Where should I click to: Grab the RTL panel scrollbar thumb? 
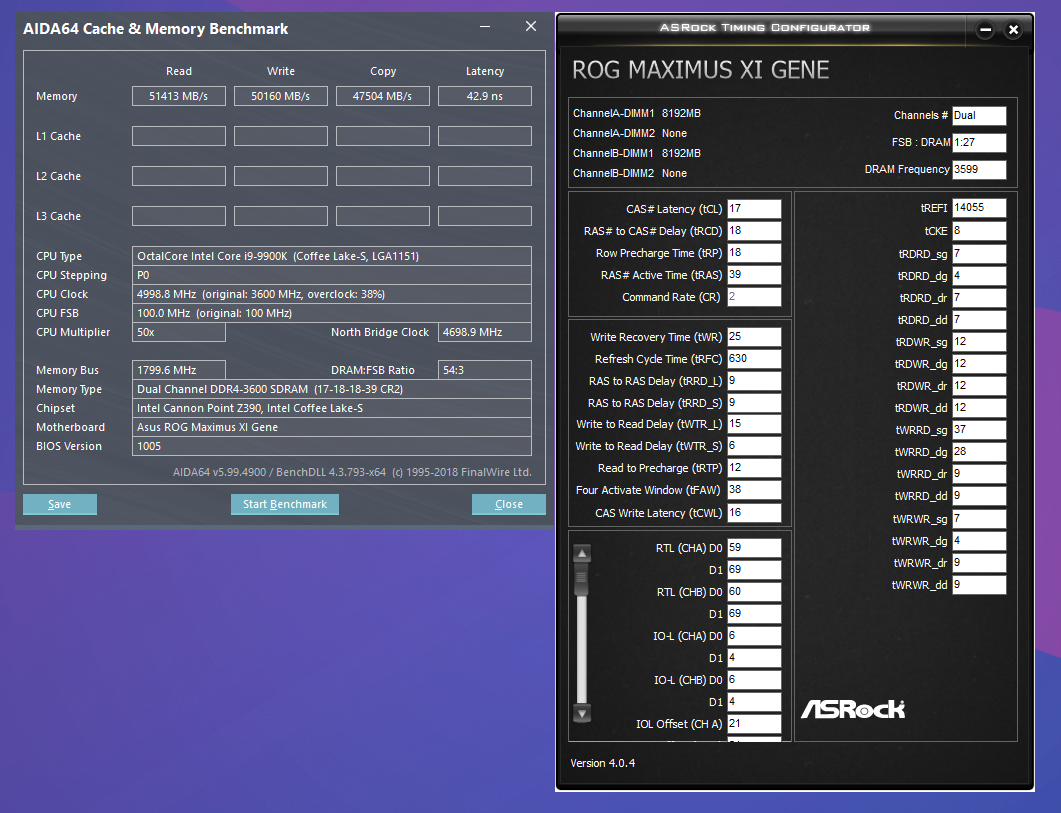click(582, 581)
